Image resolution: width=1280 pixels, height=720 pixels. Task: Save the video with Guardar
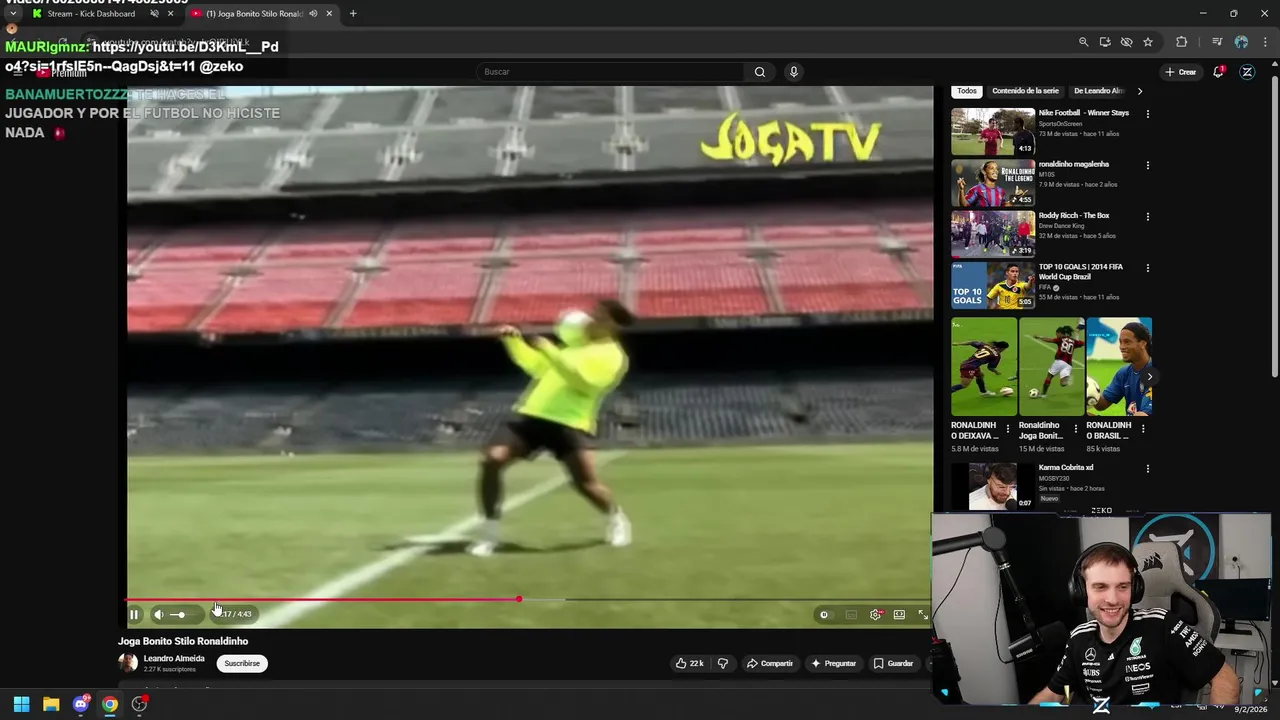pos(893,663)
